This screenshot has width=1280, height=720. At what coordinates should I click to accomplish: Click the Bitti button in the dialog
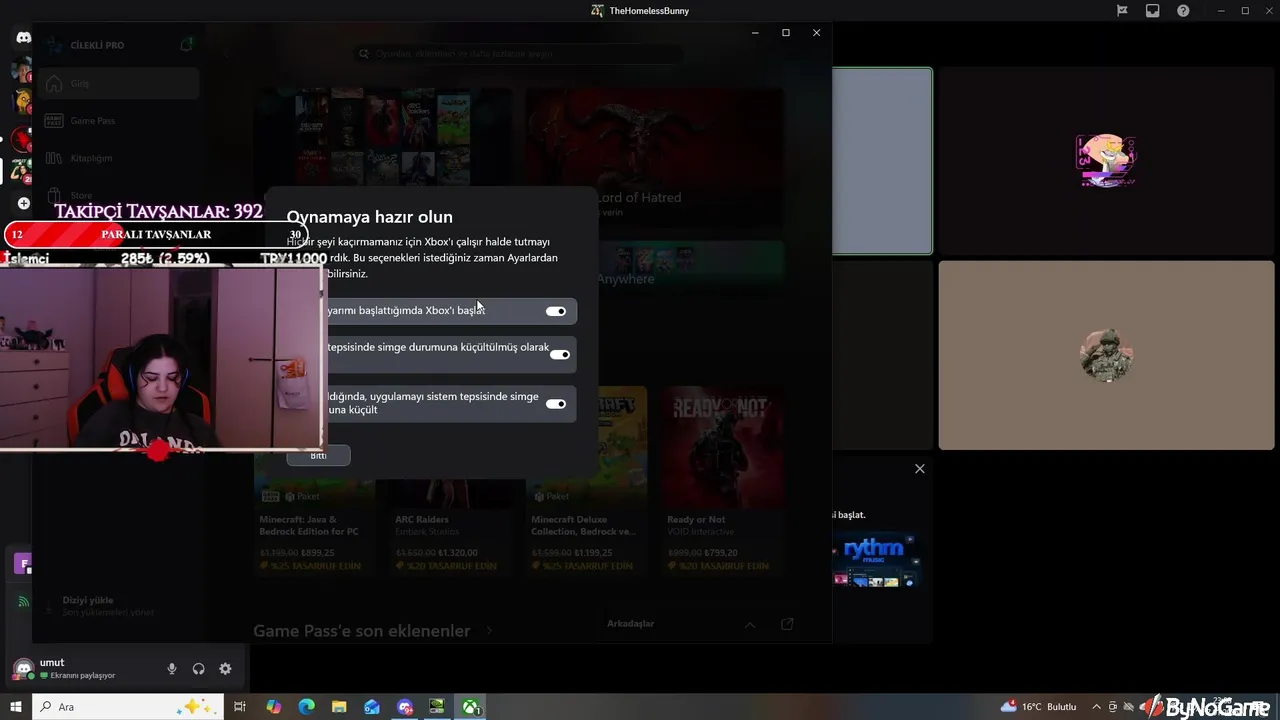(x=318, y=455)
